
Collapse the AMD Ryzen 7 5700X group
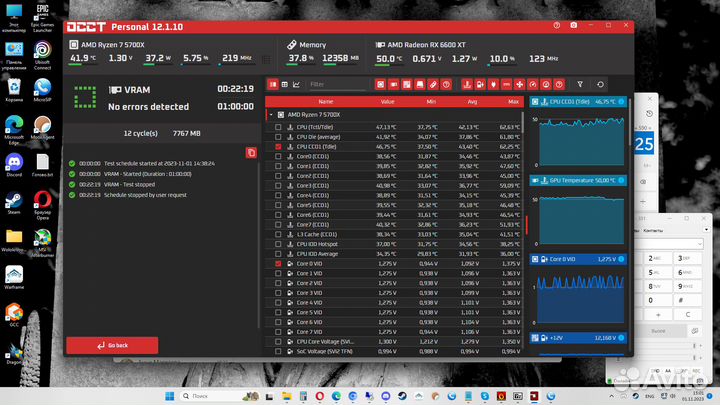[271, 115]
